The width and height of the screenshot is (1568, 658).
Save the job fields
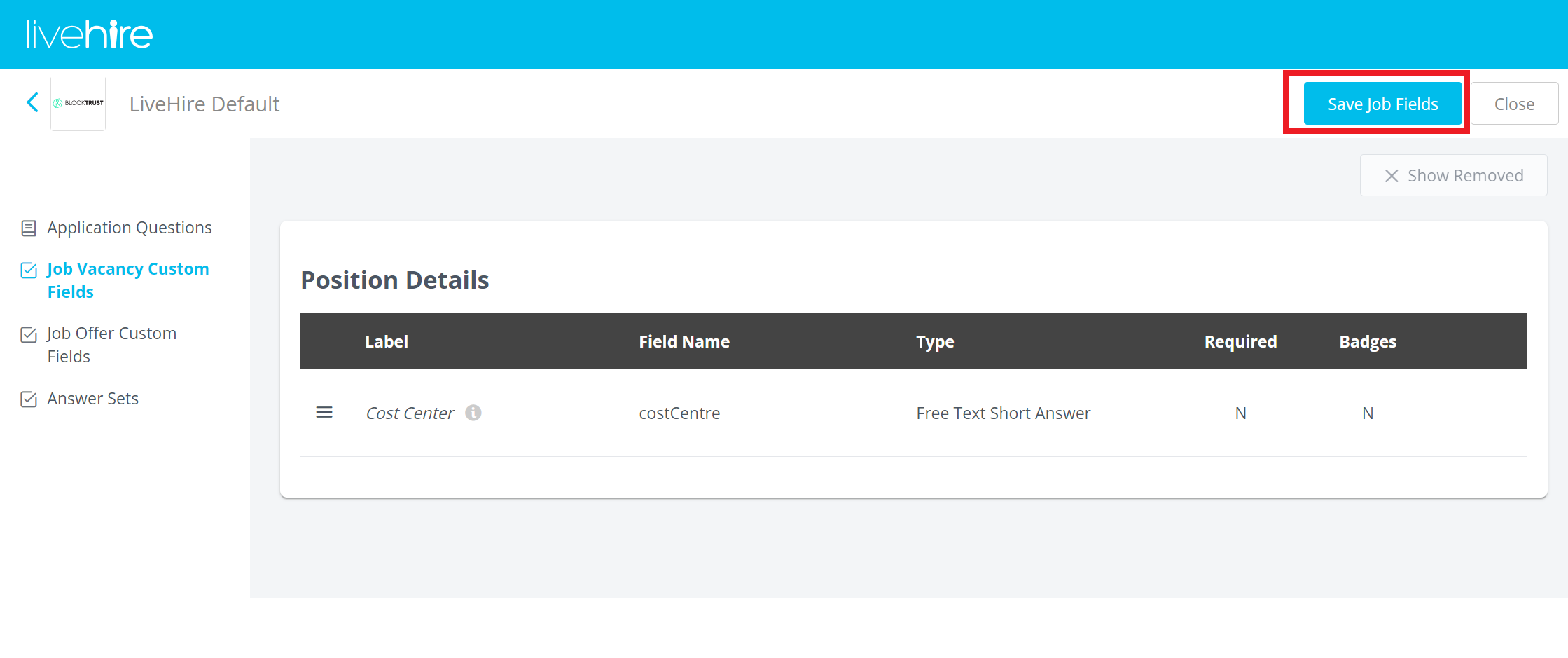[1382, 104]
